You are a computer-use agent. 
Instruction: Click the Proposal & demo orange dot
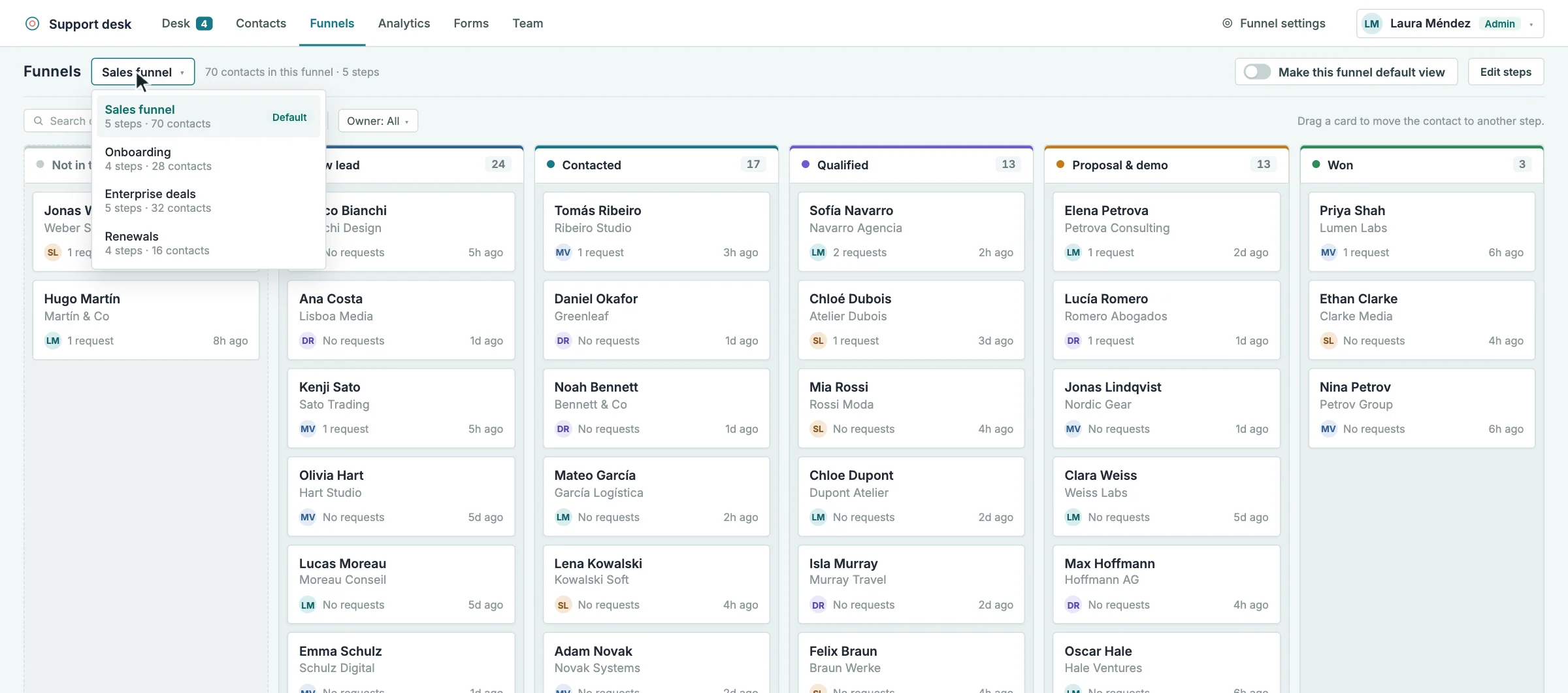[1060, 165]
